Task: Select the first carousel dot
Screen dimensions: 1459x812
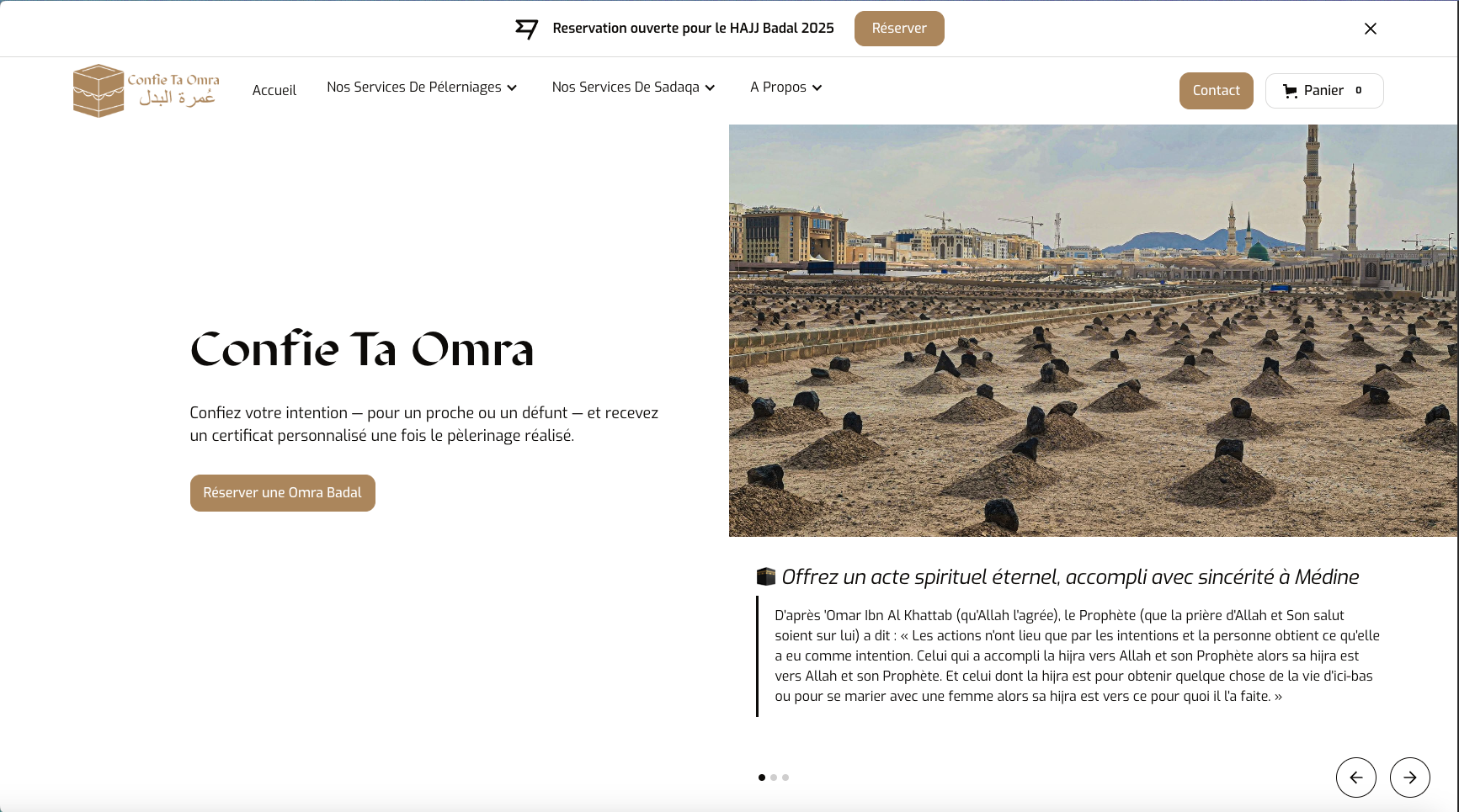Action: pyautogui.click(x=762, y=778)
